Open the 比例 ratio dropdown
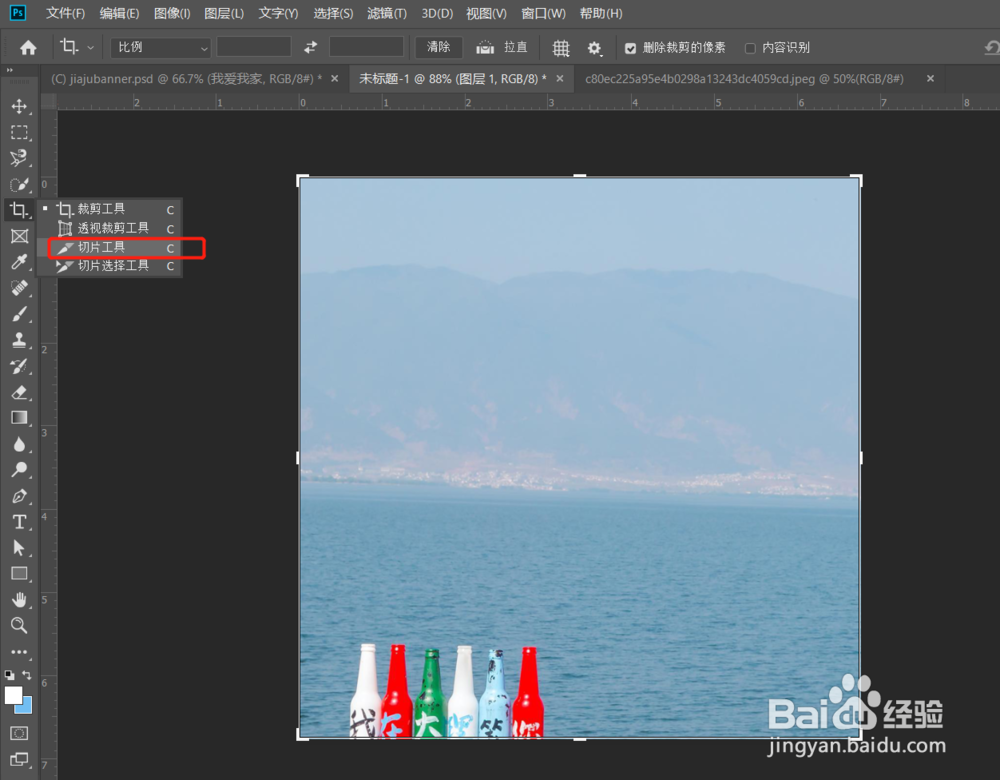 pos(159,46)
